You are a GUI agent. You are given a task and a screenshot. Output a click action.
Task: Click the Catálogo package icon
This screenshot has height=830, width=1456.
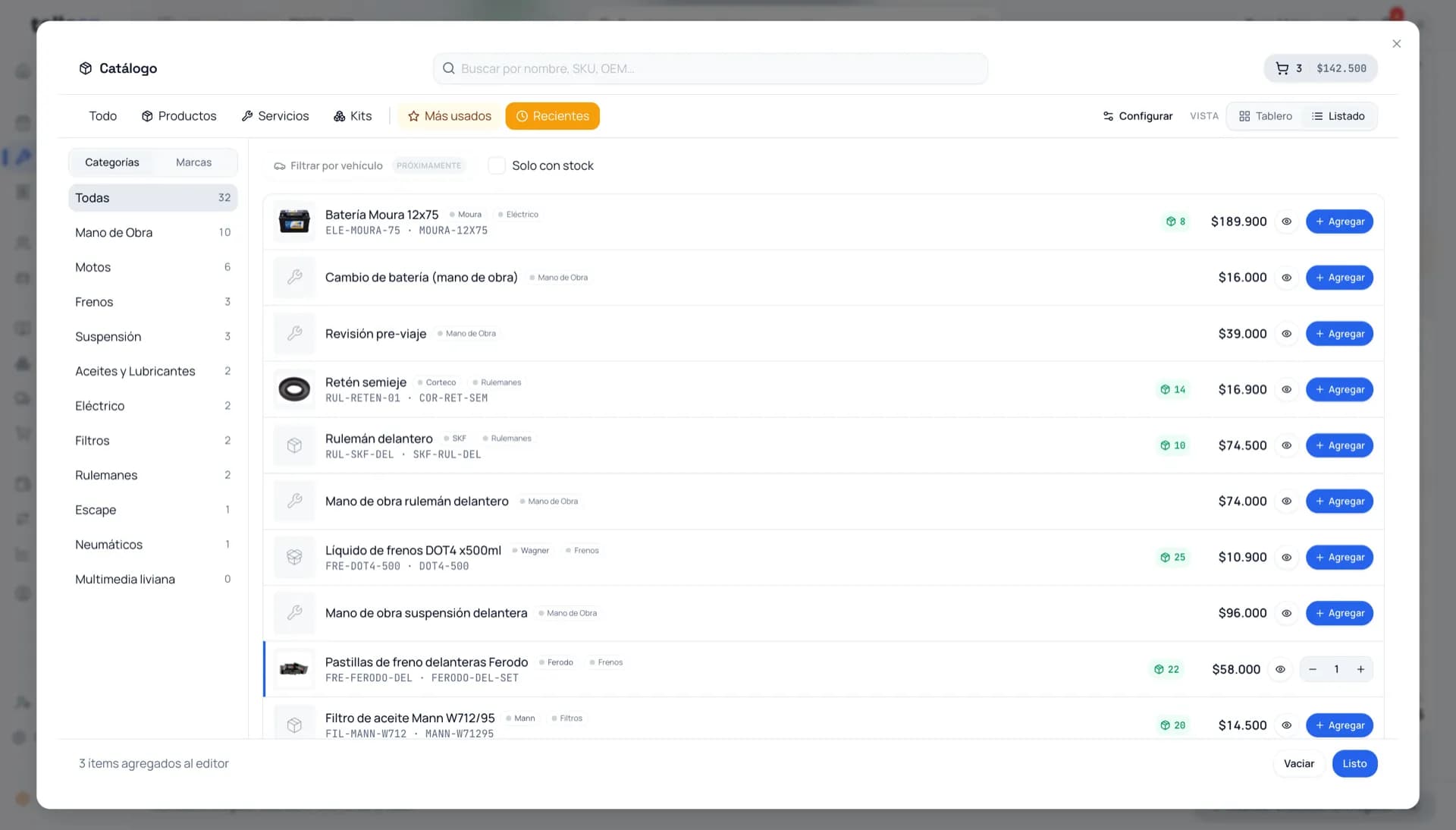pos(86,68)
